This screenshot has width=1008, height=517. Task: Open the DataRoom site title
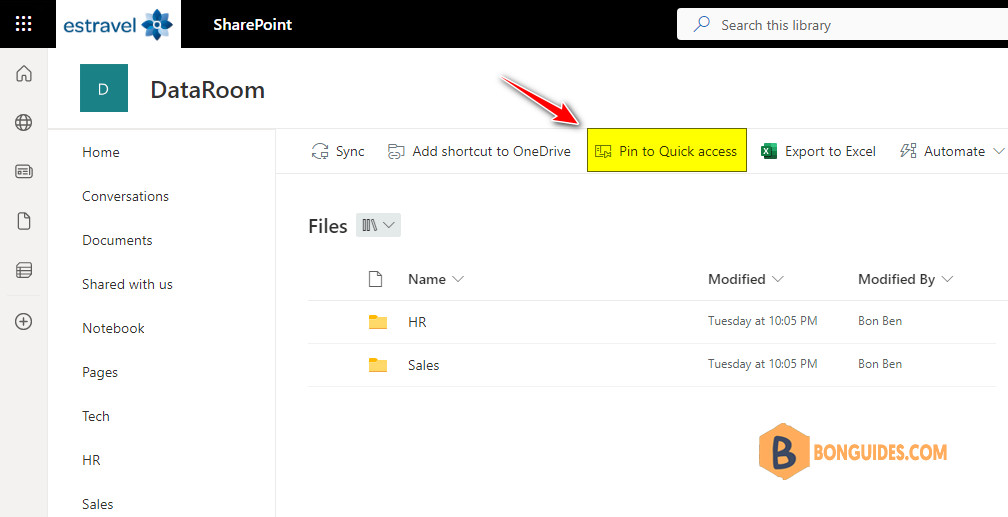pyautogui.click(x=208, y=90)
